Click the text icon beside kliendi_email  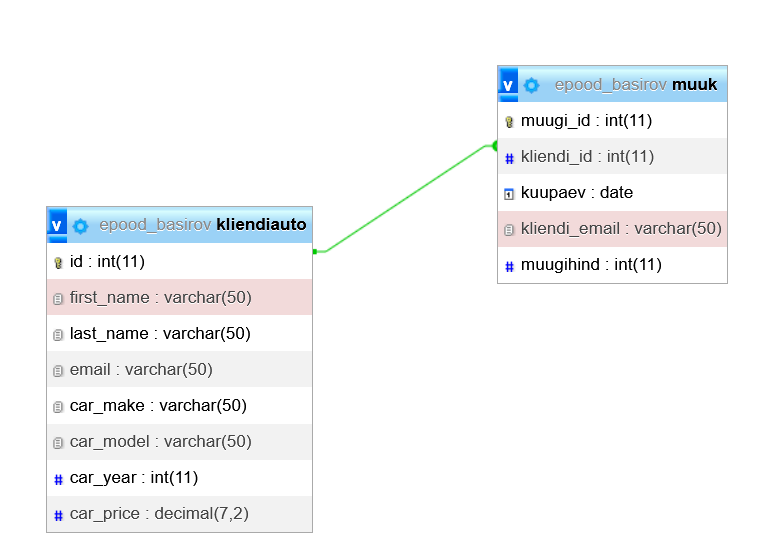coord(509,230)
